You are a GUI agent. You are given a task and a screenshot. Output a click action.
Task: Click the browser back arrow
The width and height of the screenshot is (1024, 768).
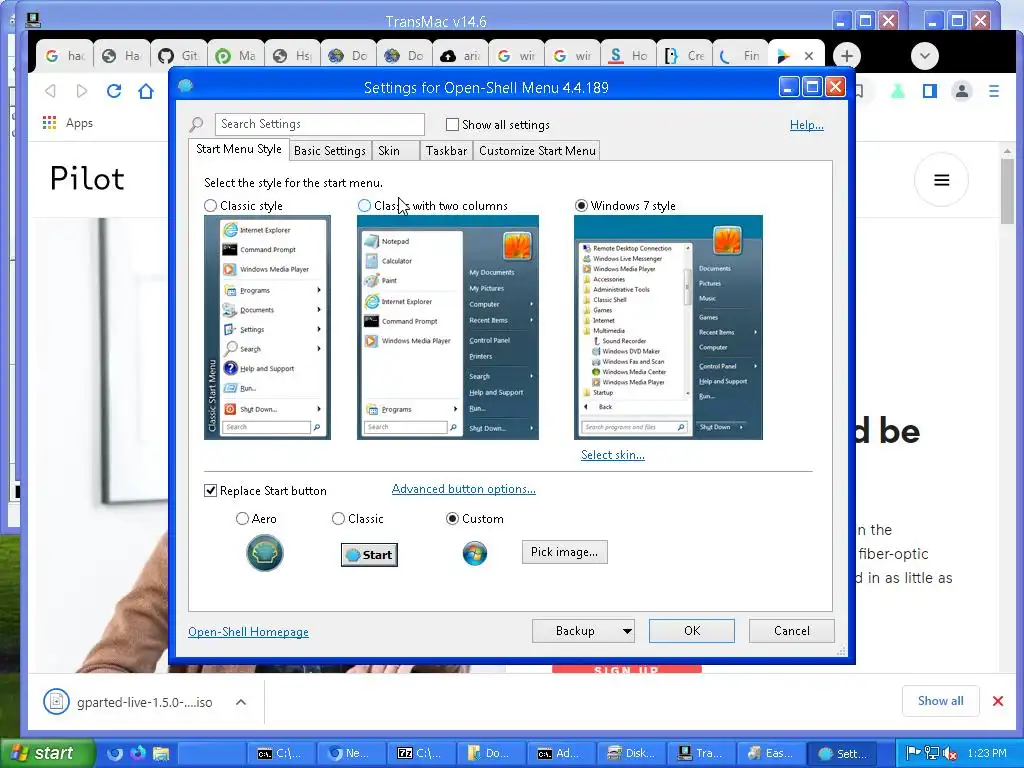50,91
